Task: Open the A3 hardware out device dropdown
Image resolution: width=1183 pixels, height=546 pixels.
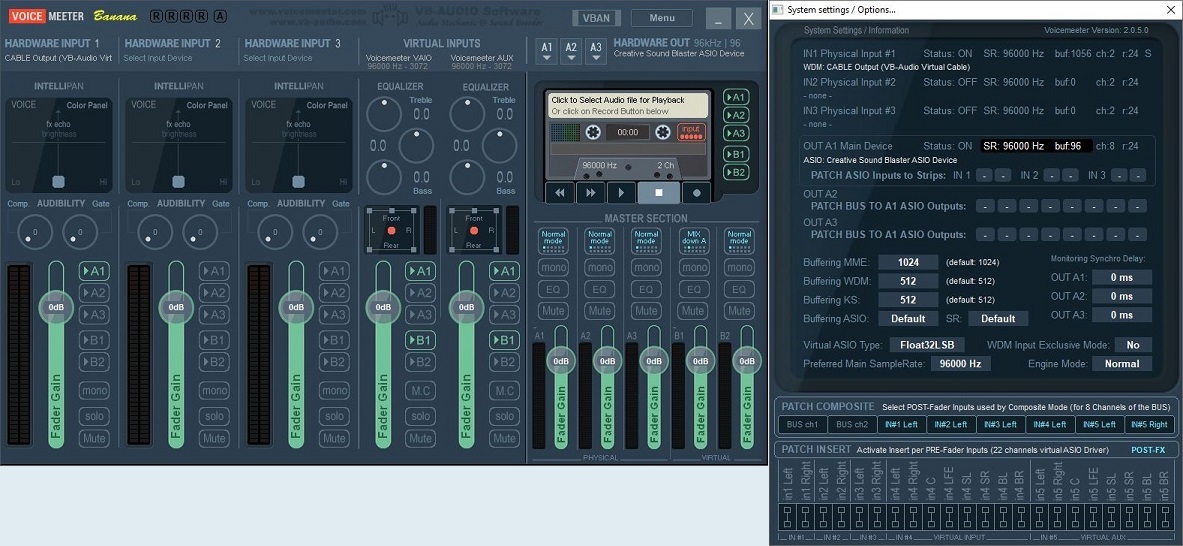Action: [595, 48]
